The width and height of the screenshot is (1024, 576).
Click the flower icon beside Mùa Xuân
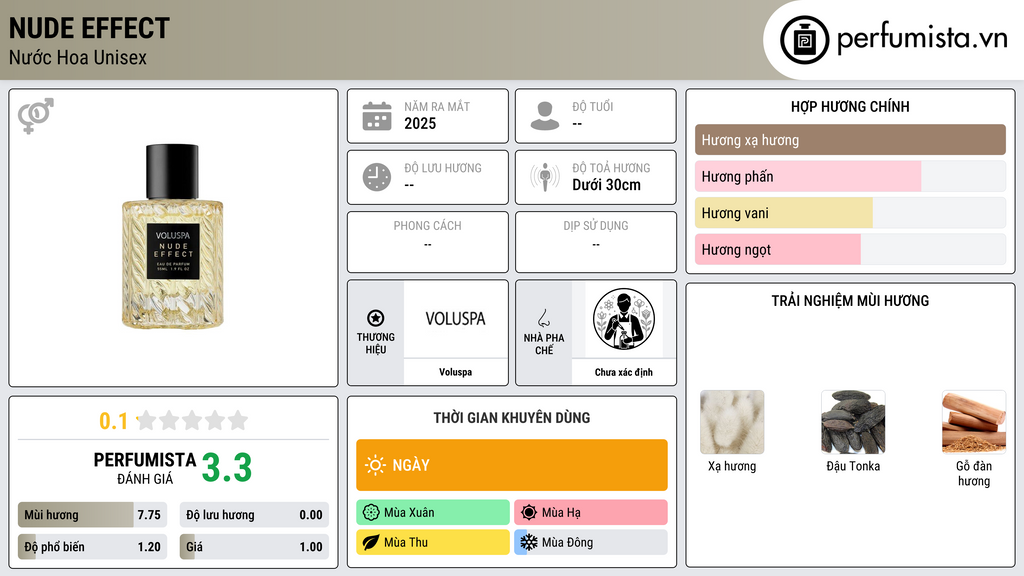click(371, 513)
